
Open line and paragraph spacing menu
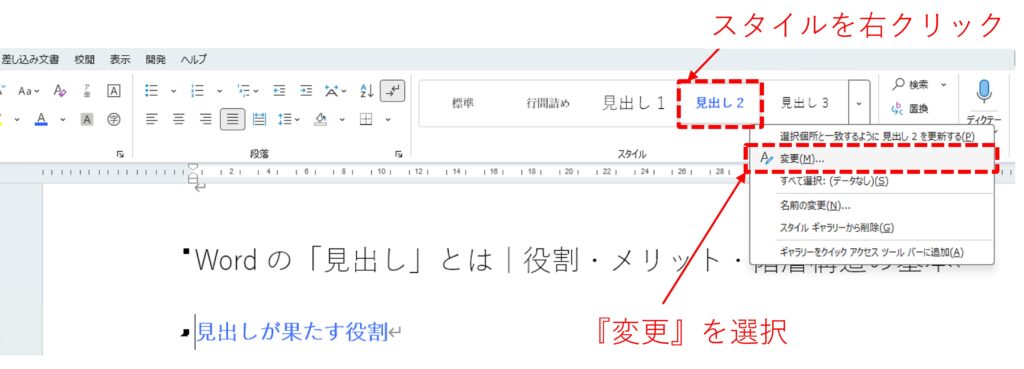(288, 120)
